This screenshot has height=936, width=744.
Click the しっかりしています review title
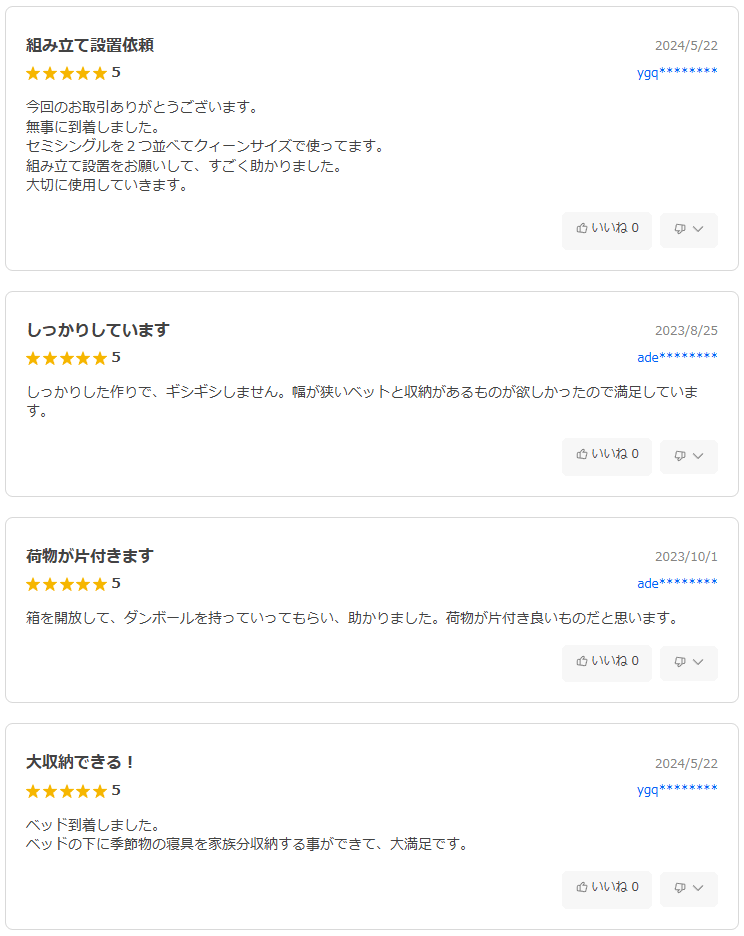point(98,330)
